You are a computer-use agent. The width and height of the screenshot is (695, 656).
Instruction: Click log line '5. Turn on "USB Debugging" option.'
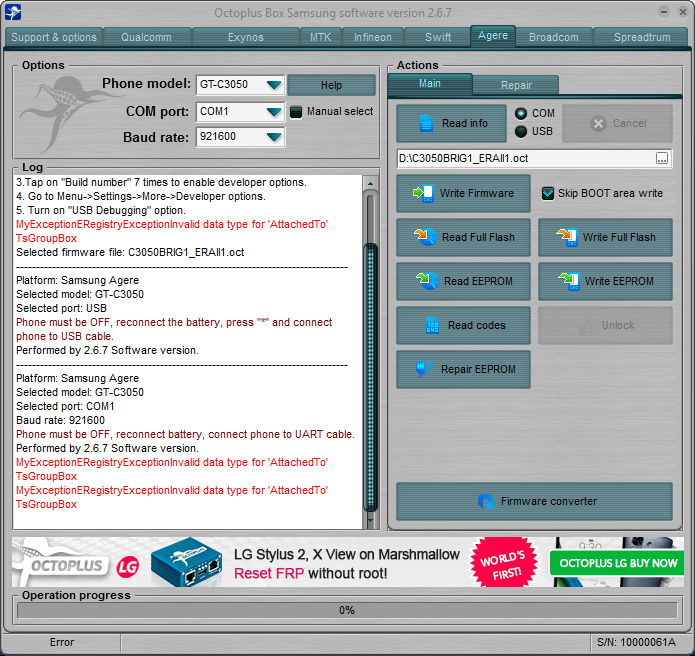[101, 211]
